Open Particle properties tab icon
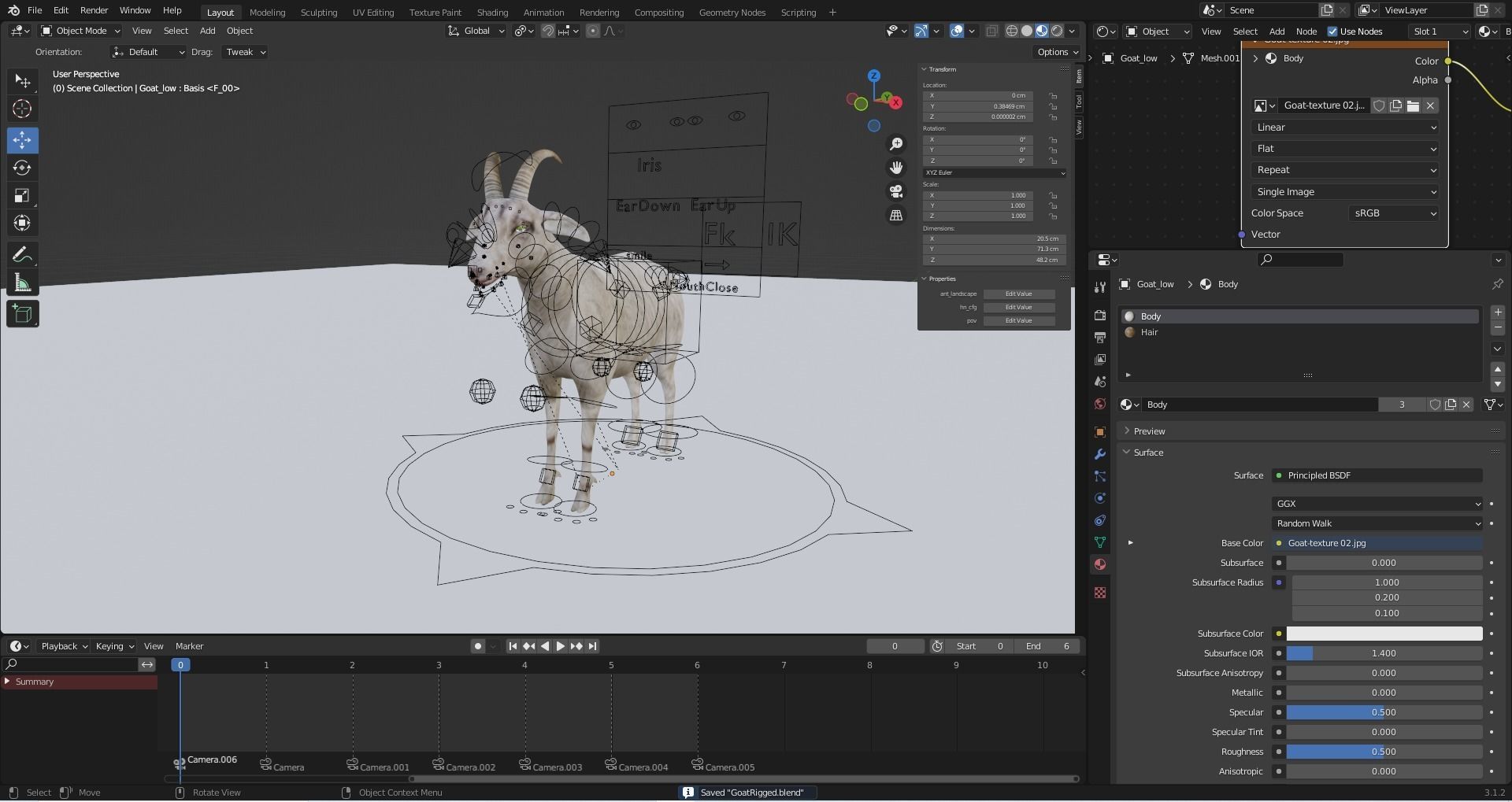This screenshot has width=1512, height=802. click(x=1100, y=476)
